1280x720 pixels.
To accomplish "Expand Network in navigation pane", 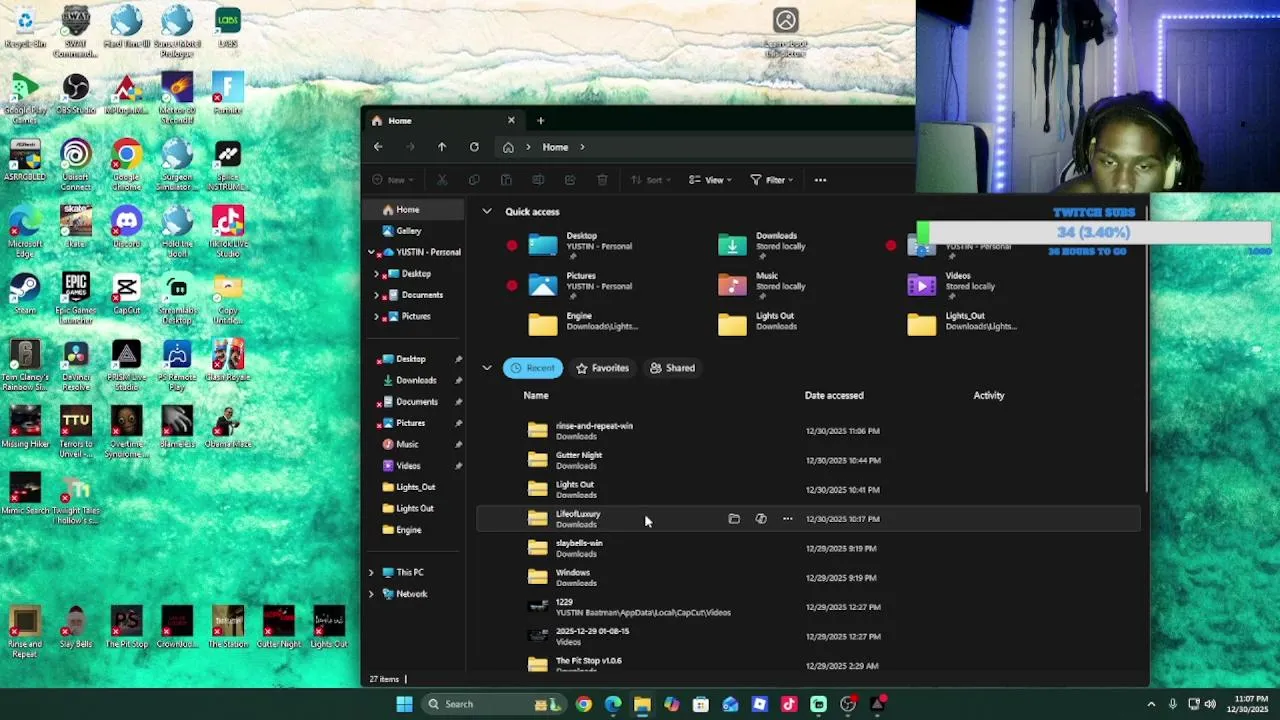I will point(371,594).
